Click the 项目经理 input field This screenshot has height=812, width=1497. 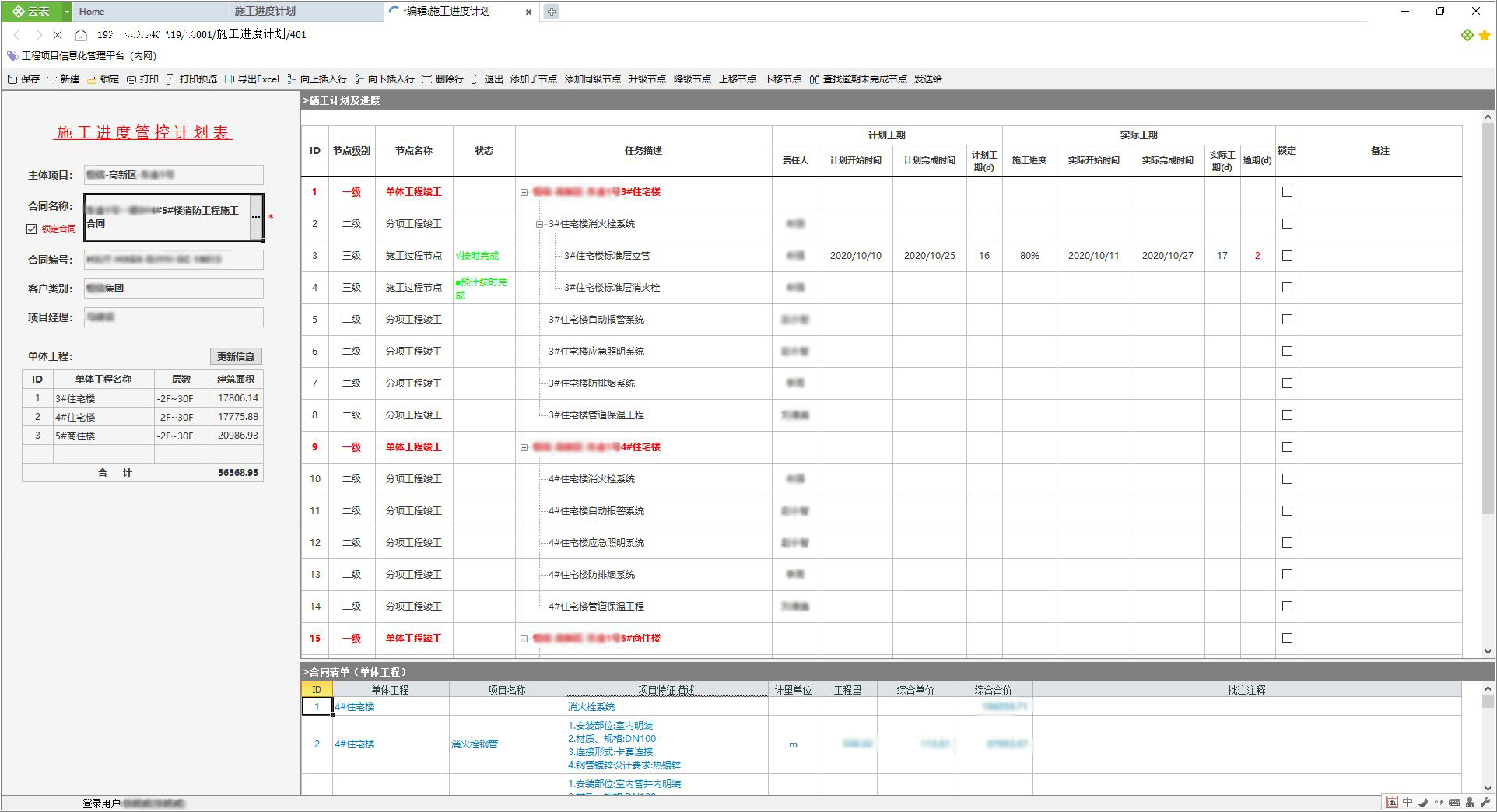point(174,317)
